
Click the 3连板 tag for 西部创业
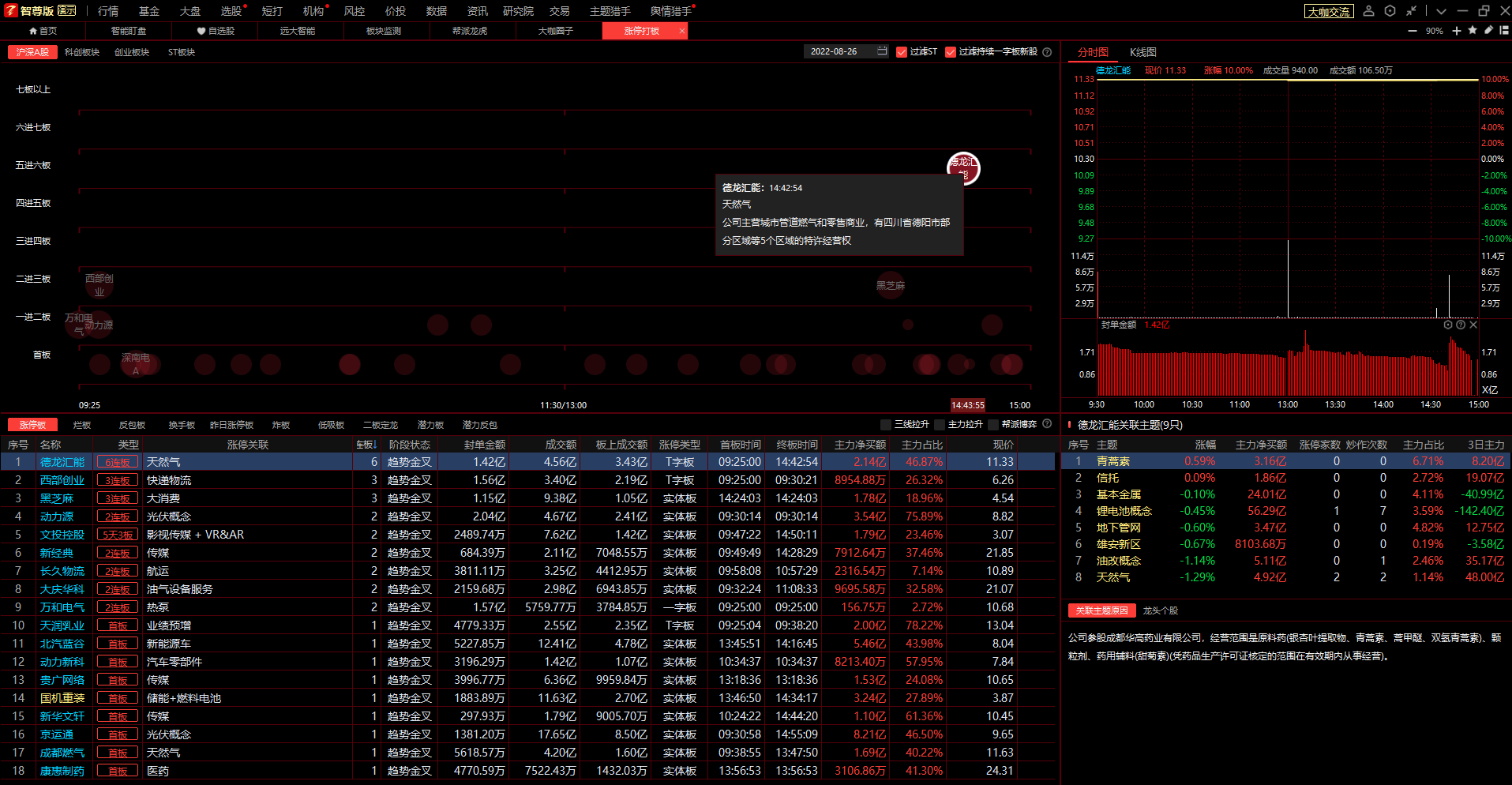pyautogui.click(x=118, y=480)
